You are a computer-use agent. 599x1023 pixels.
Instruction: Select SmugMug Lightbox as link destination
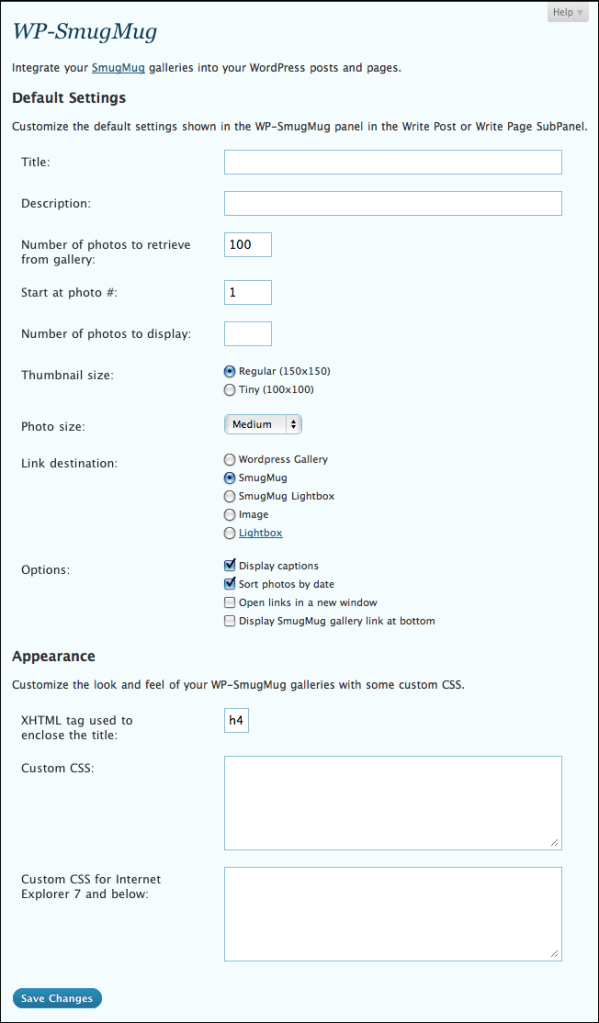229,496
